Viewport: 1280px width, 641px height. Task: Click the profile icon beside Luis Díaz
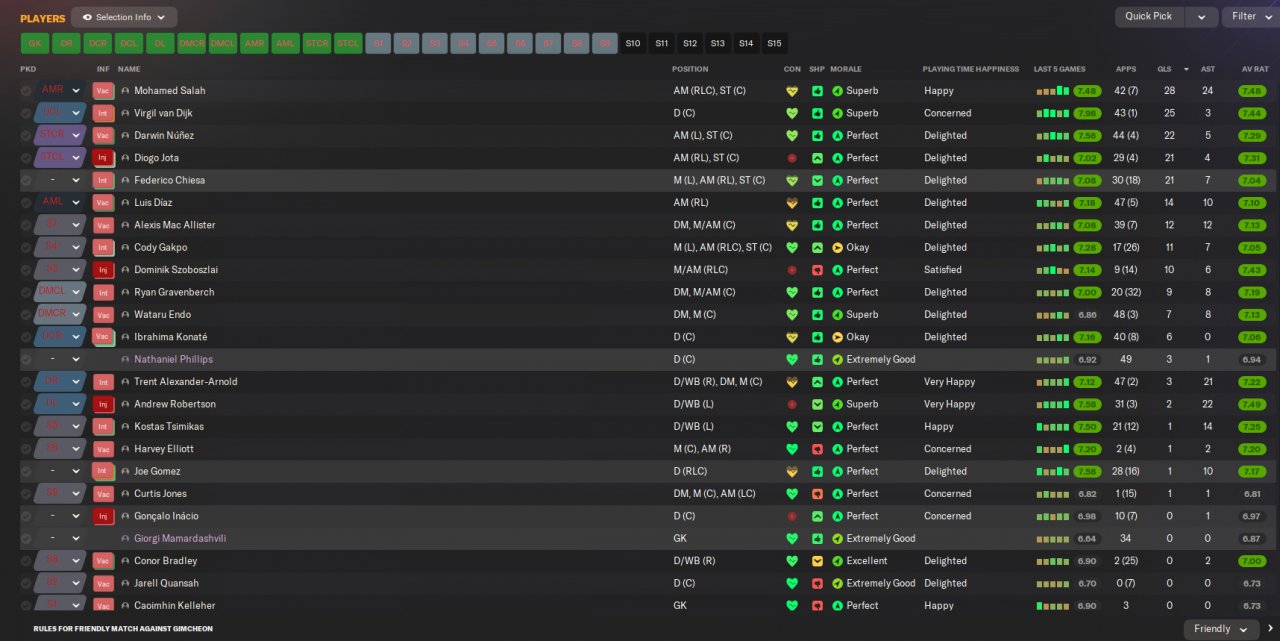125,202
